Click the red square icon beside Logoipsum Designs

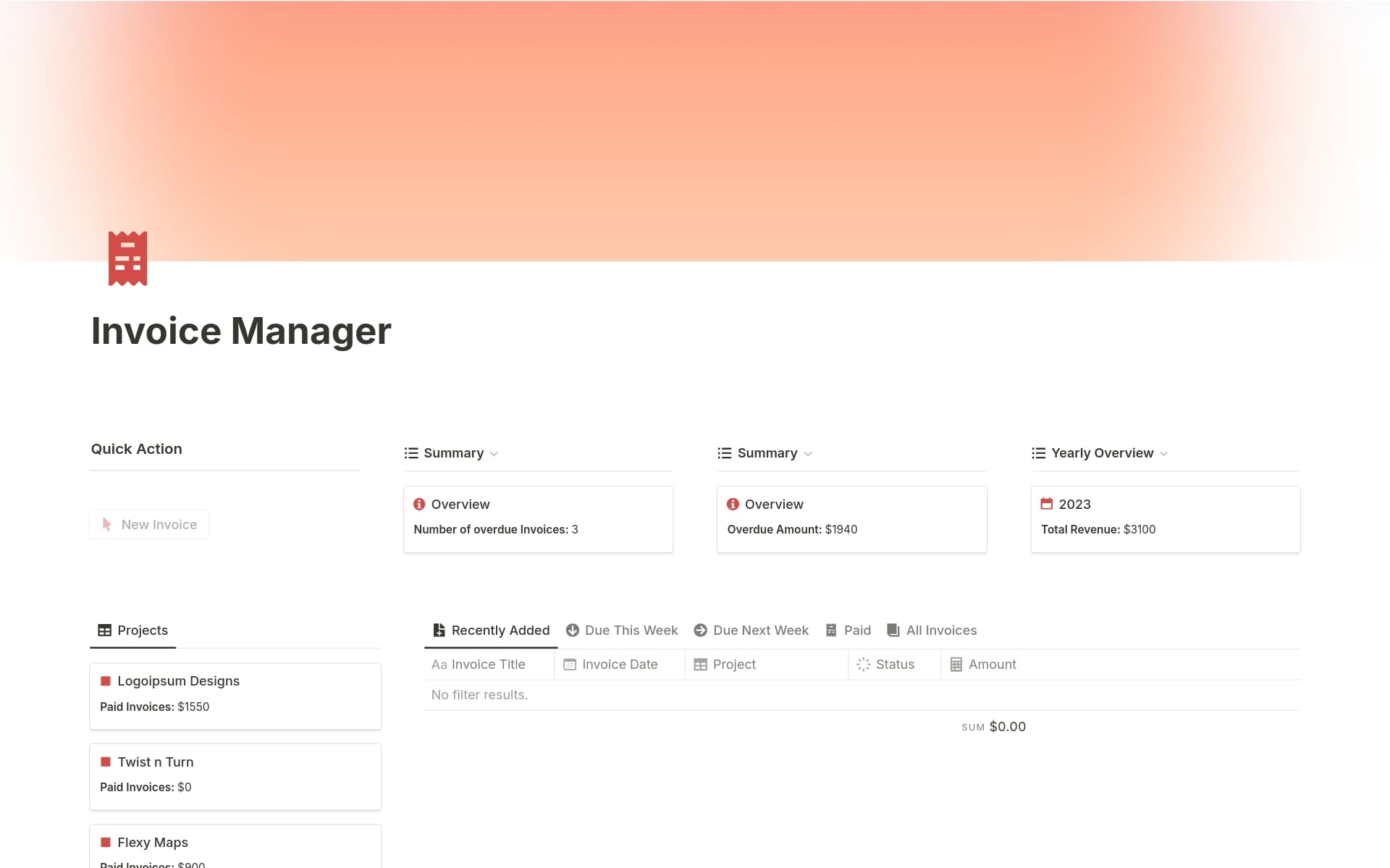pos(106,681)
